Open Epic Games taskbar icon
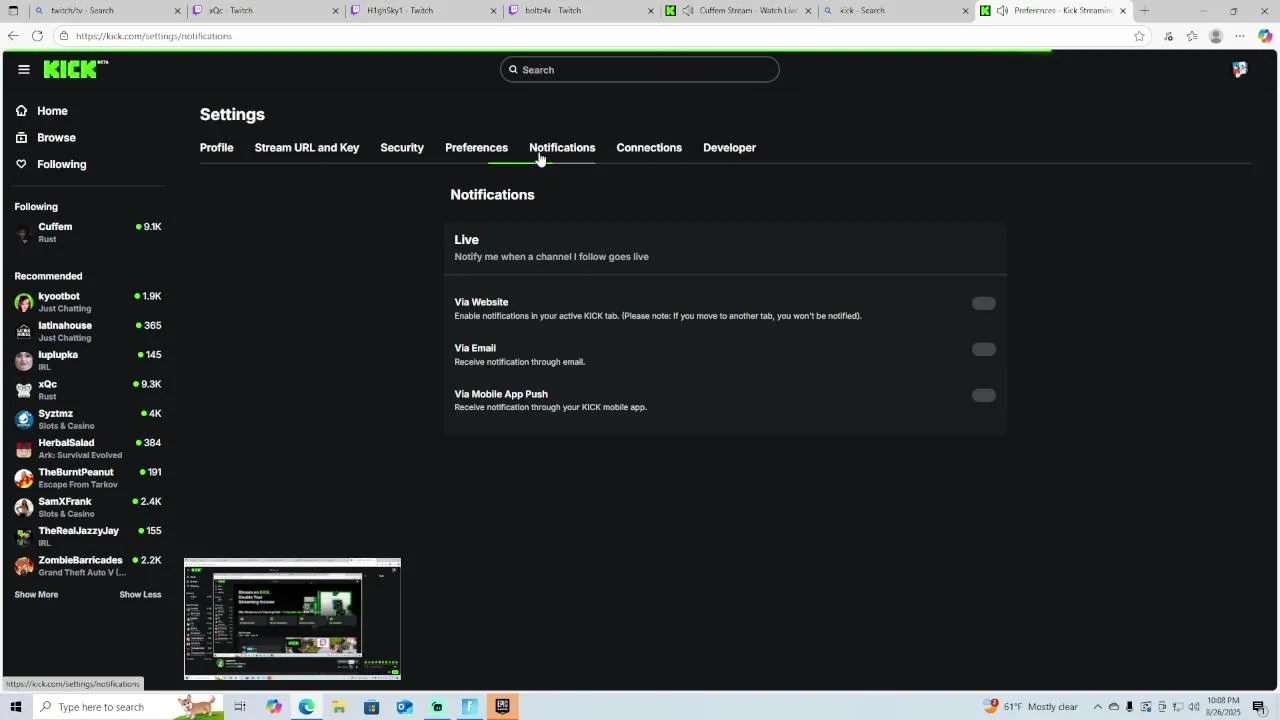Image resolution: width=1280 pixels, height=720 pixels. point(503,707)
